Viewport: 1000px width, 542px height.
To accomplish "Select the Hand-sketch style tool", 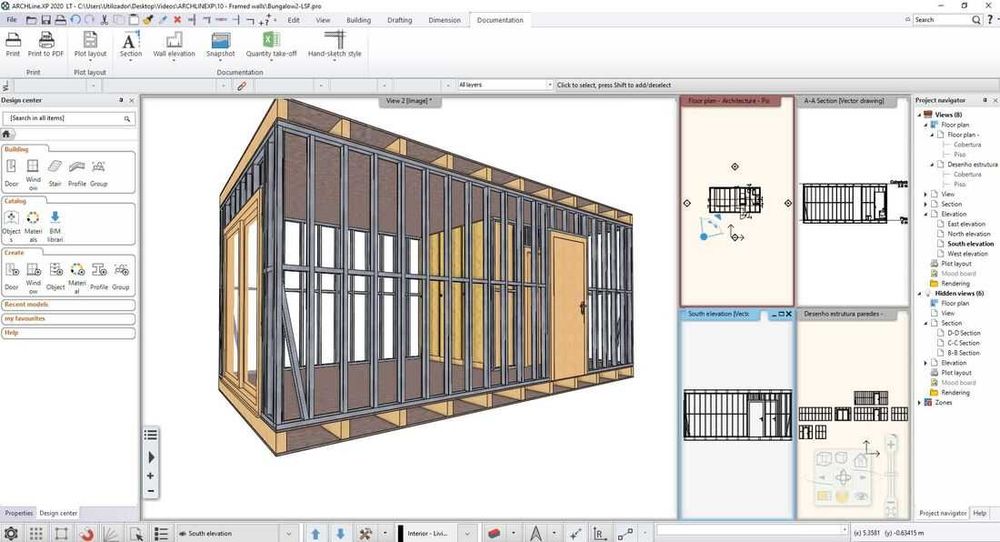I will (334, 40).
